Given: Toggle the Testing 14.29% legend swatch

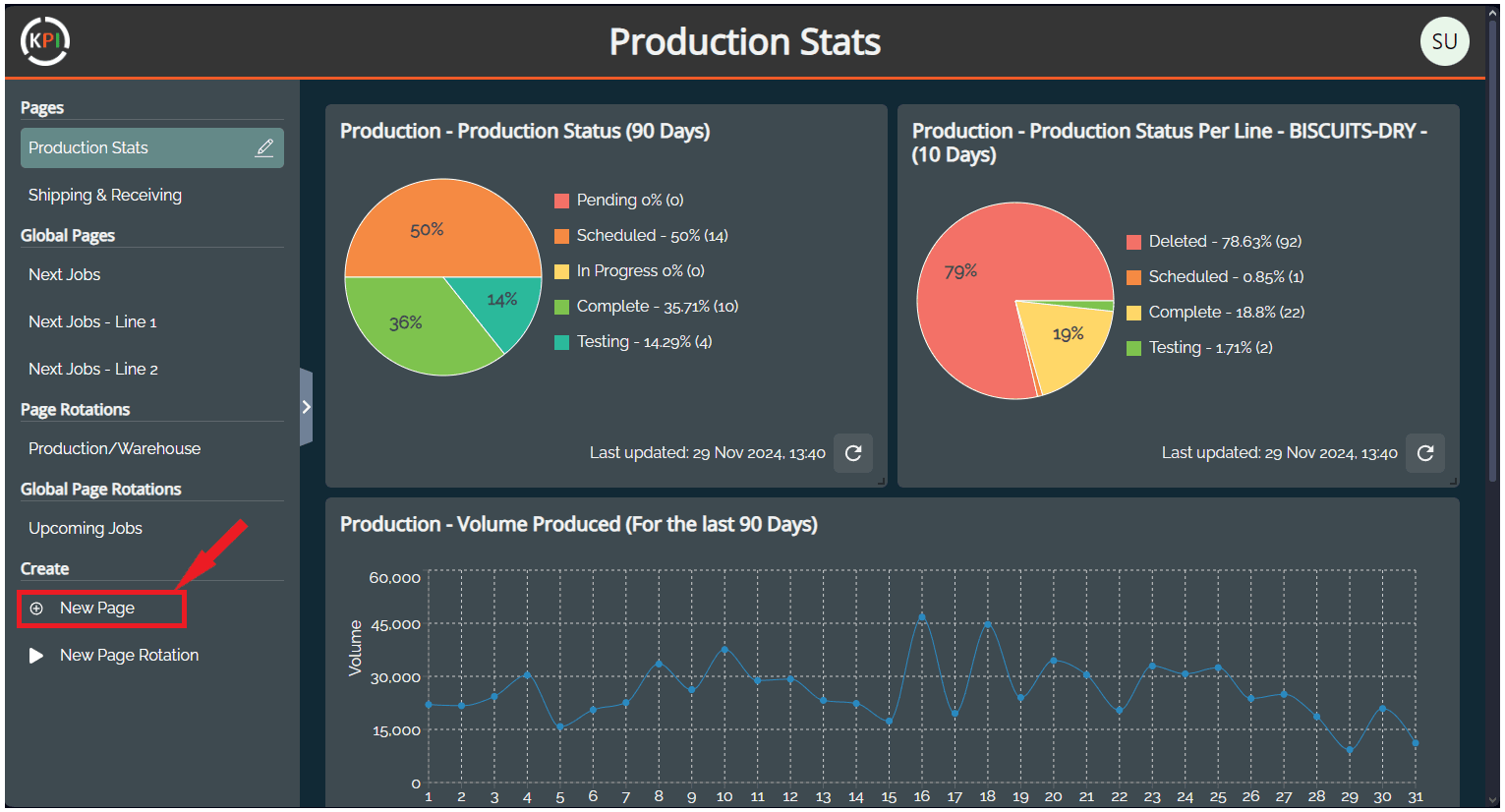Looking at the screenshot, I should click(x=562, y=342).
